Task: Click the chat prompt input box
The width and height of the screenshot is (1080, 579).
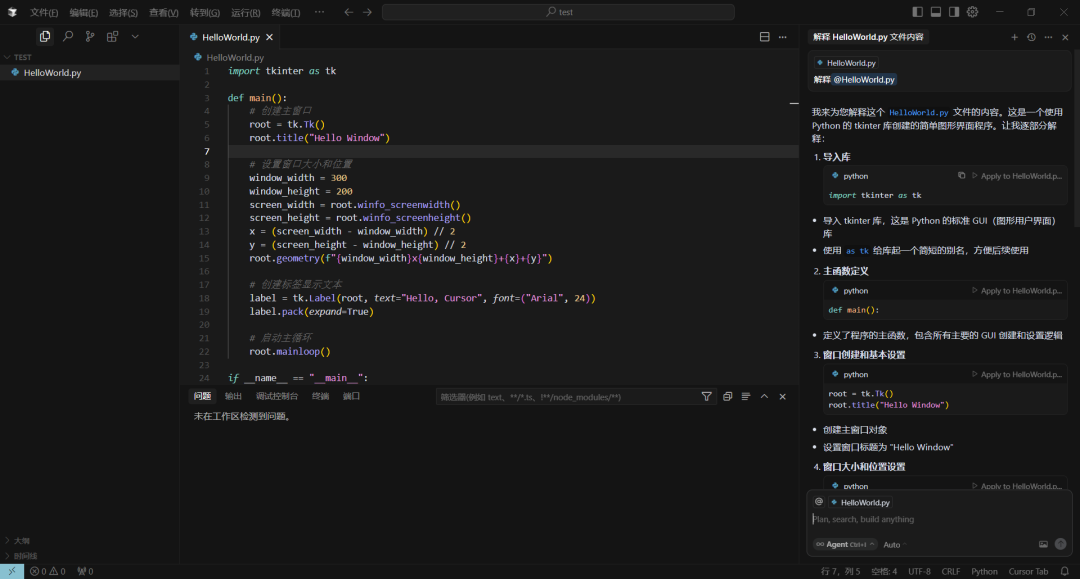Action: [939, 519]
